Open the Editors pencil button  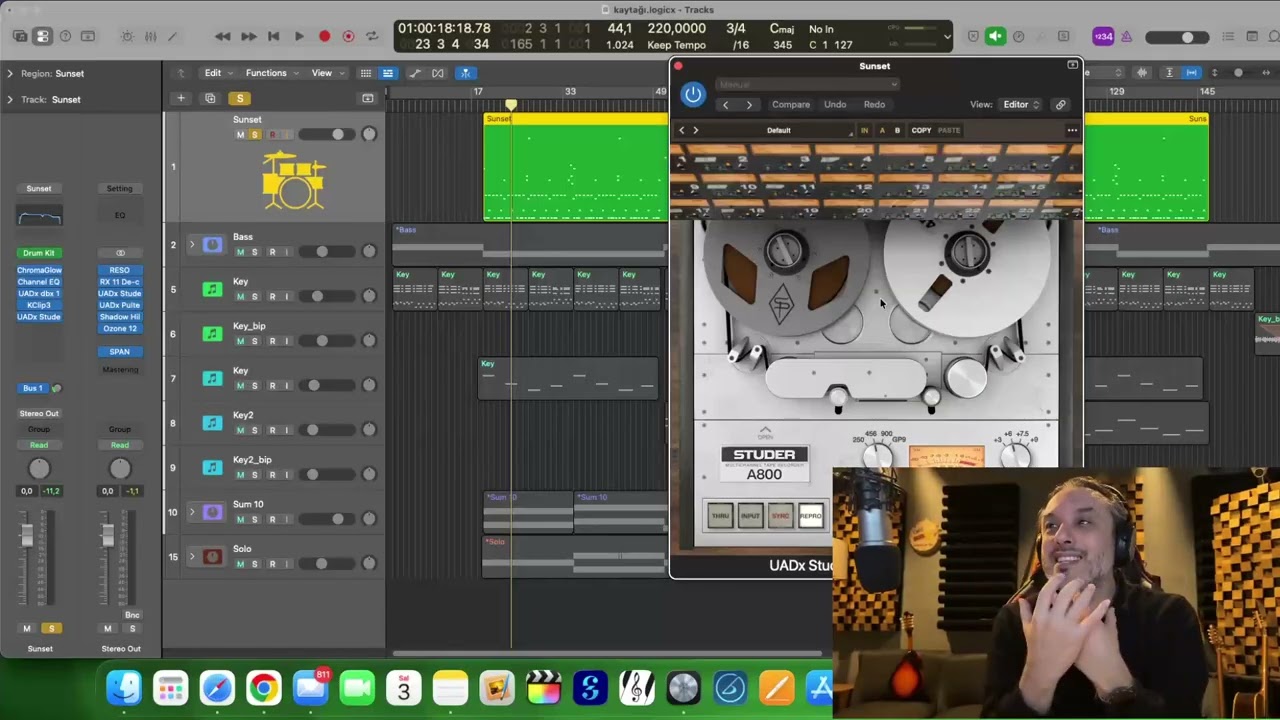(172, 36)
